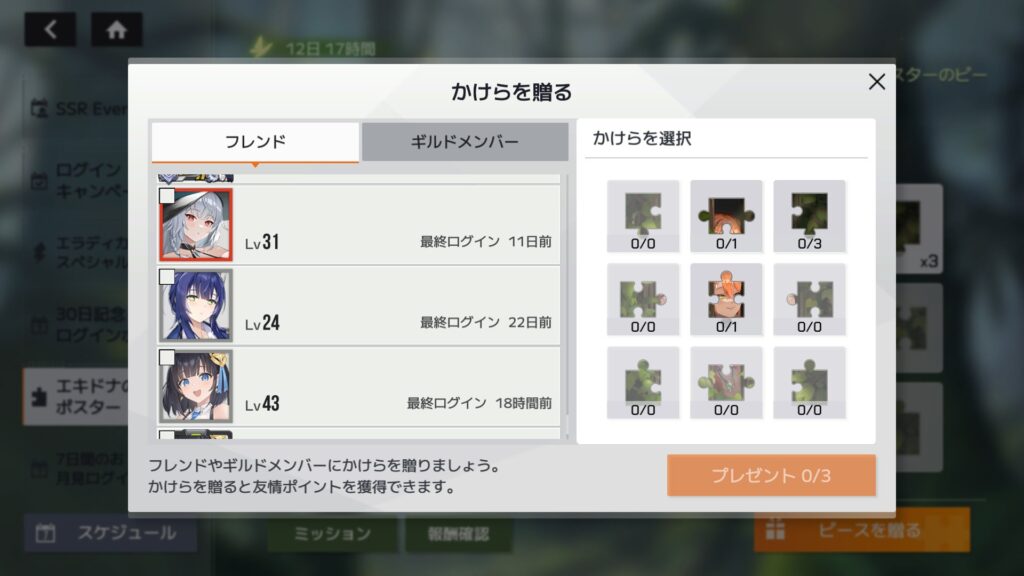Tap the プレゼント 0/3 button
The height and width of the screenshot is (576, 1024).
click(x=771, y=475)
